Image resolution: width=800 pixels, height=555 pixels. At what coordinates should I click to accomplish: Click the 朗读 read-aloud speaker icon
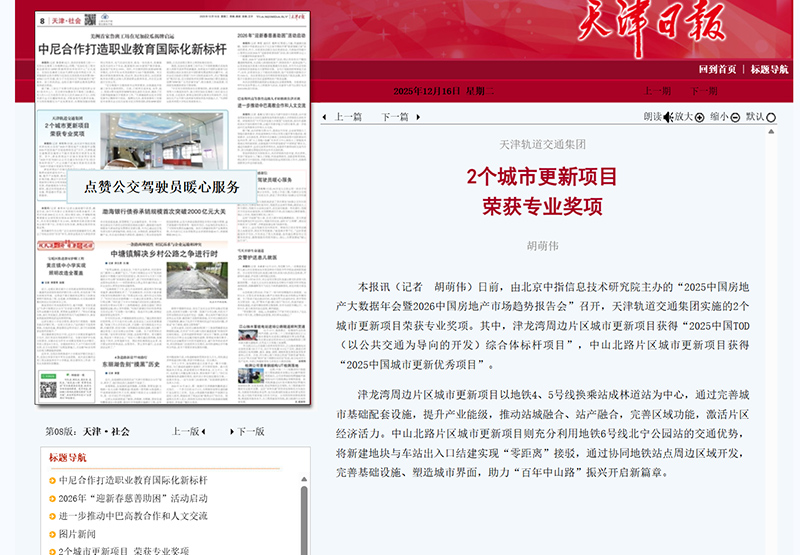[x=667, y=117]
